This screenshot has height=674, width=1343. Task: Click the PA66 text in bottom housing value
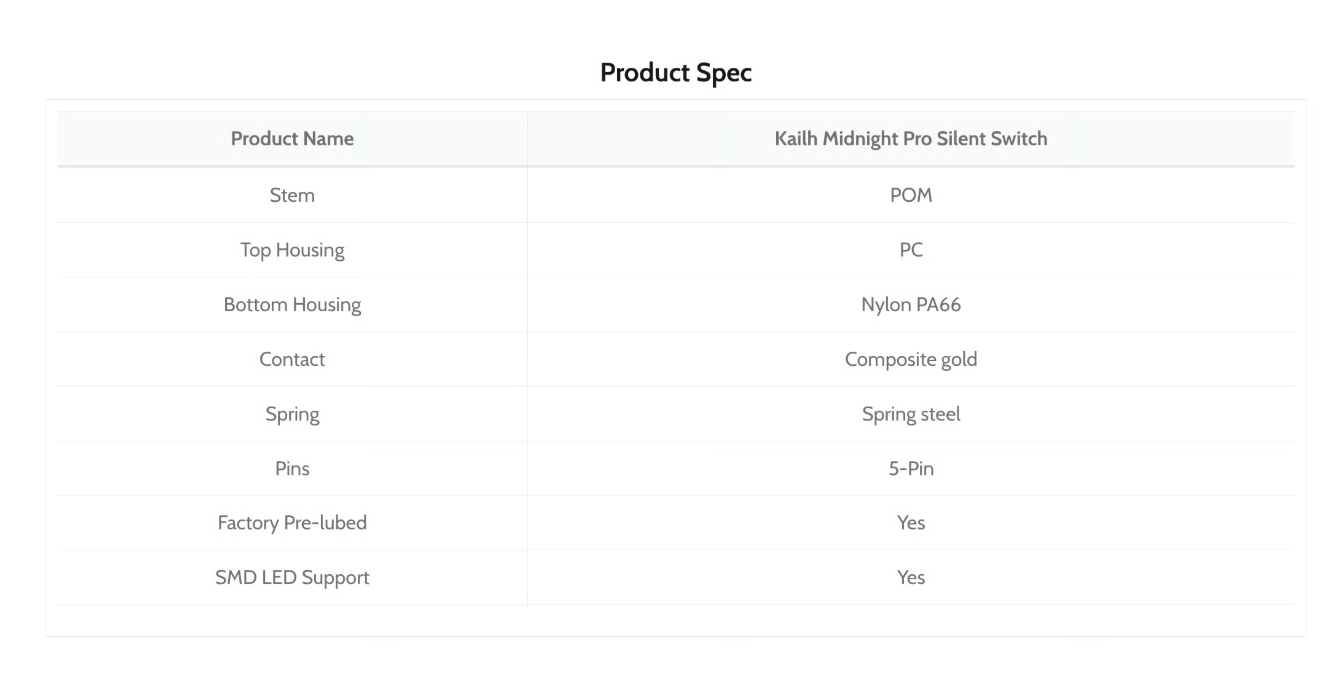click(939, 306)
